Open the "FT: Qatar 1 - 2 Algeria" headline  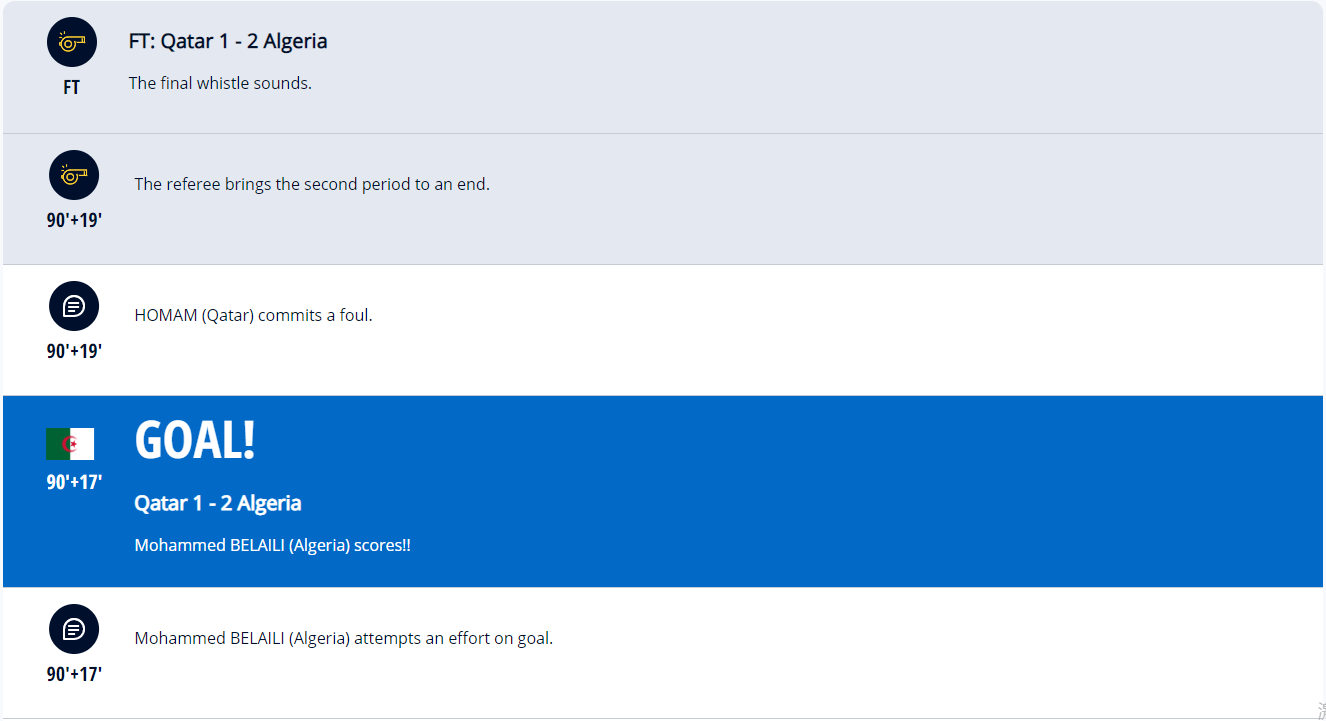[228, 42]
